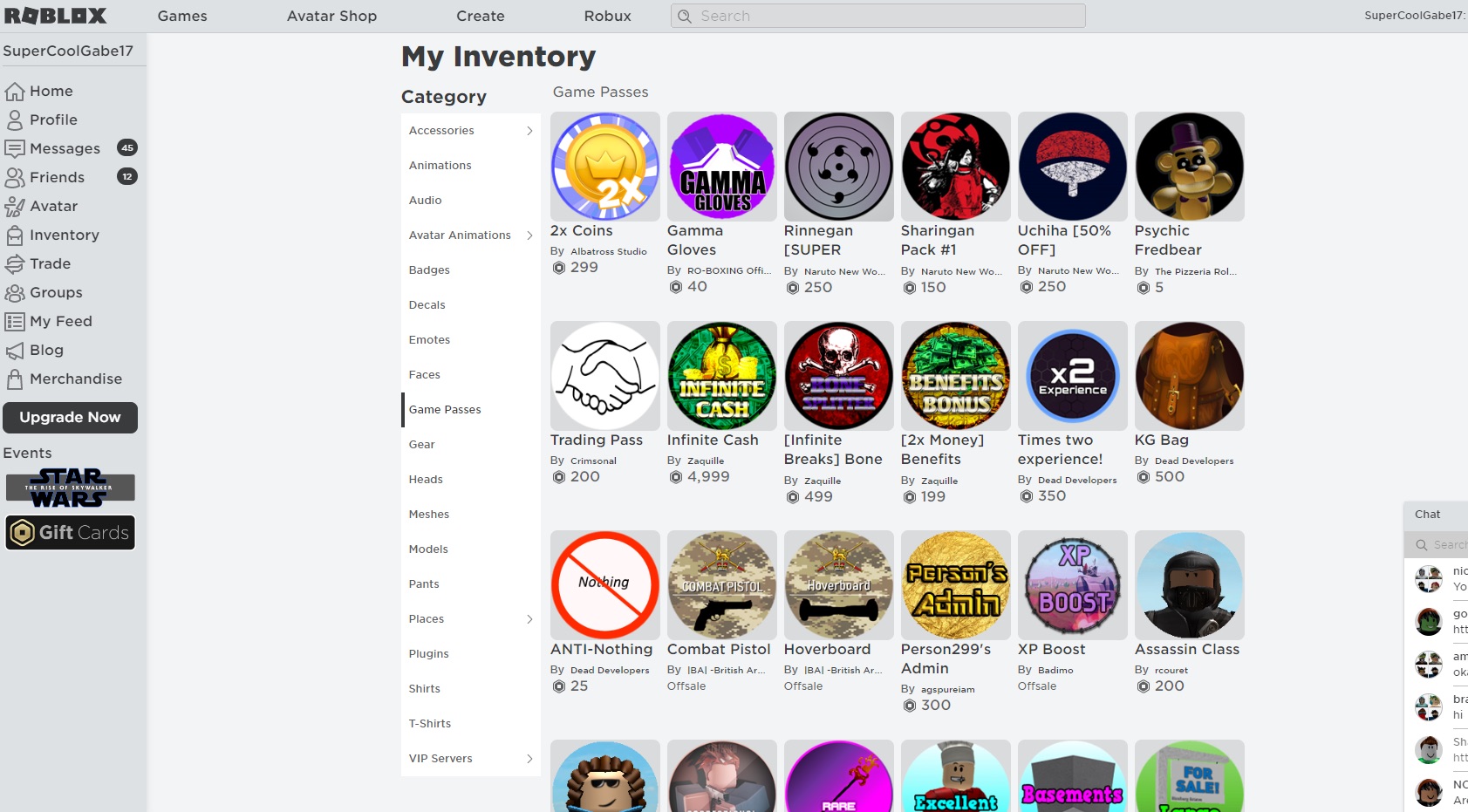Screen dimensions: 1468x812
Task: Click the Roblox logo in the header
Action: point(55,15)
